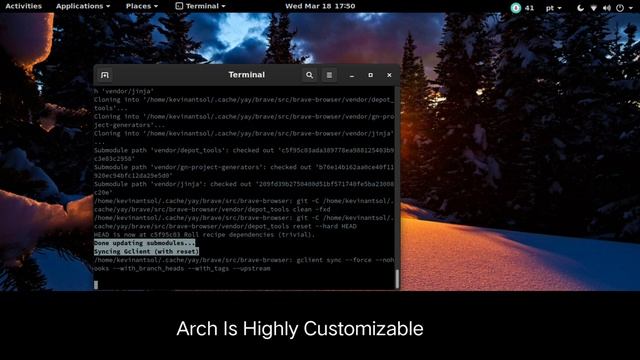Click the green indicator showing 41
This screenshot has width=640, height=360.
pyautogui.click(x=522, y=8)
